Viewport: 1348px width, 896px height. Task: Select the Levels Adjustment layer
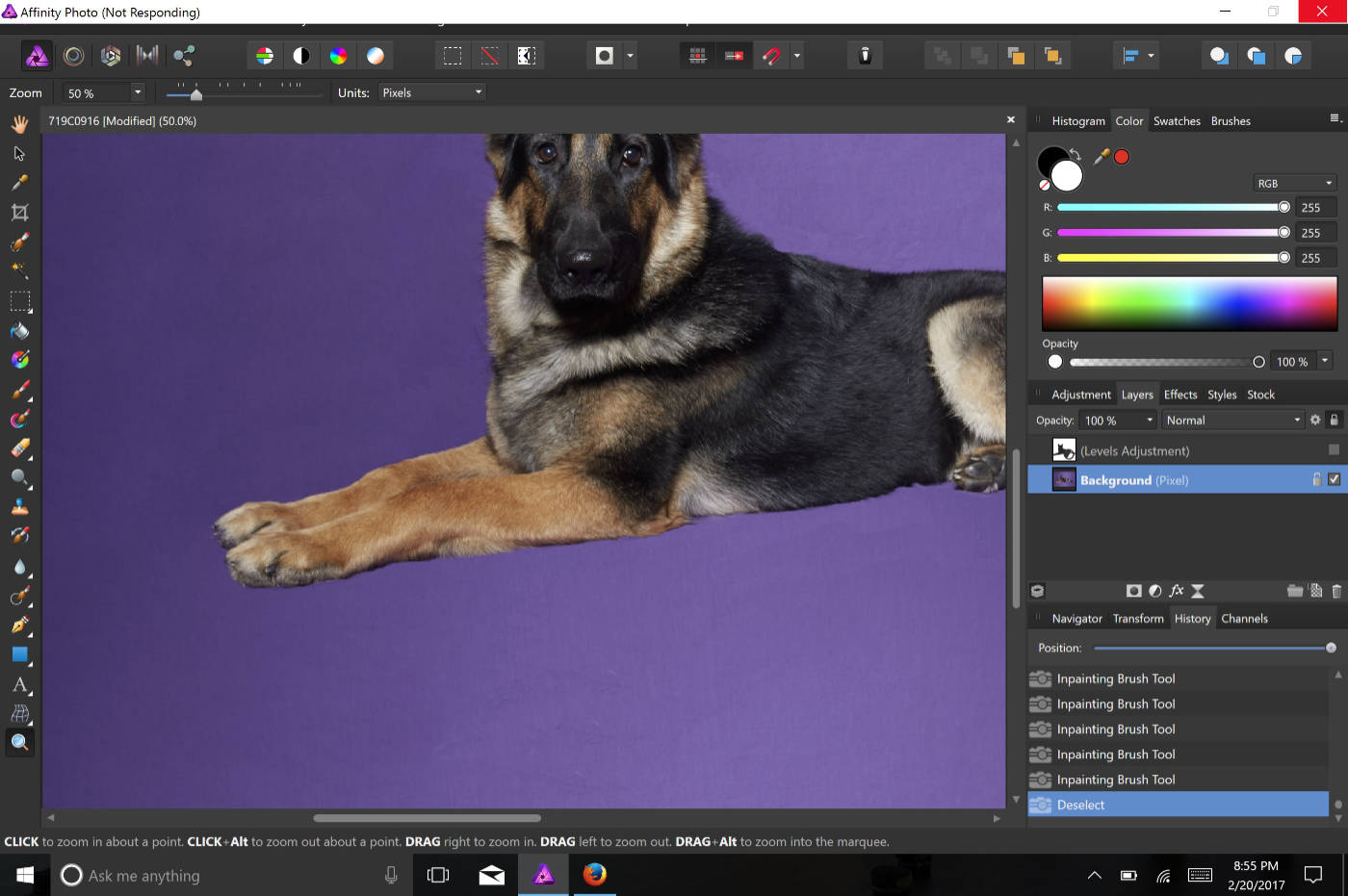click(1186, 450)
